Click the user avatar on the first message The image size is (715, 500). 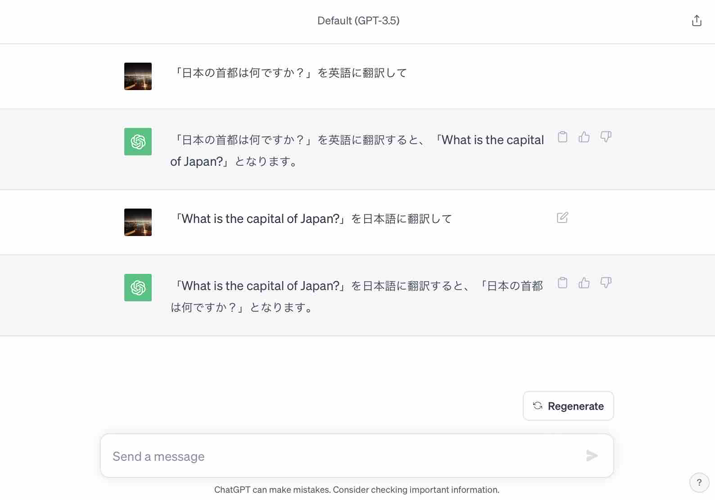138,76
